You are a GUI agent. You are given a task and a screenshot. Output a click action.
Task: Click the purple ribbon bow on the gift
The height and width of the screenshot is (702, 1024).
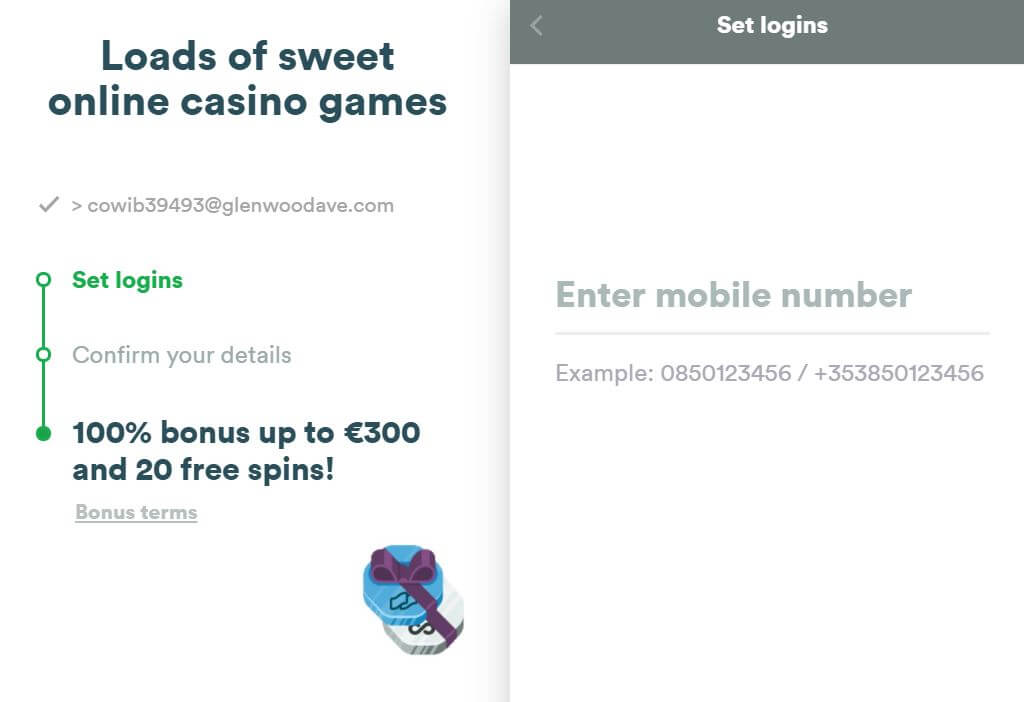click(402, 566)
